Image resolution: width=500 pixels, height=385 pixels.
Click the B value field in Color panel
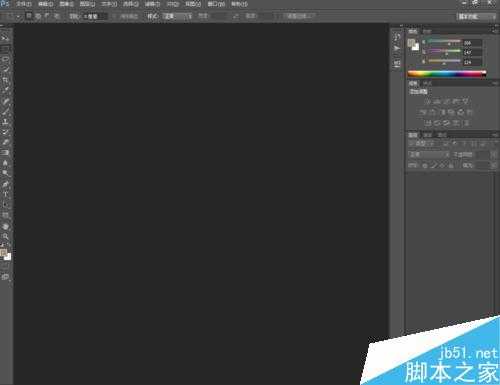point(472,62)
